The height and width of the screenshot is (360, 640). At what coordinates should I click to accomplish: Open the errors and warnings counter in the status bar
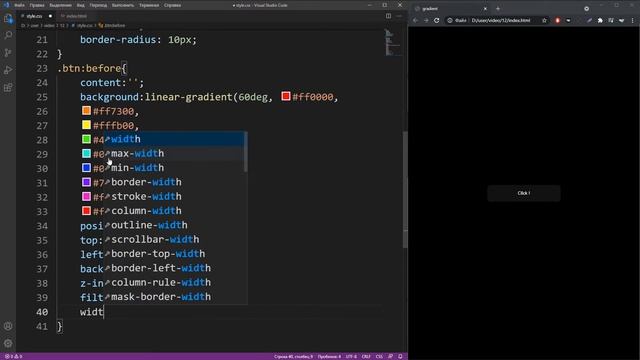(x=13, y=356)
